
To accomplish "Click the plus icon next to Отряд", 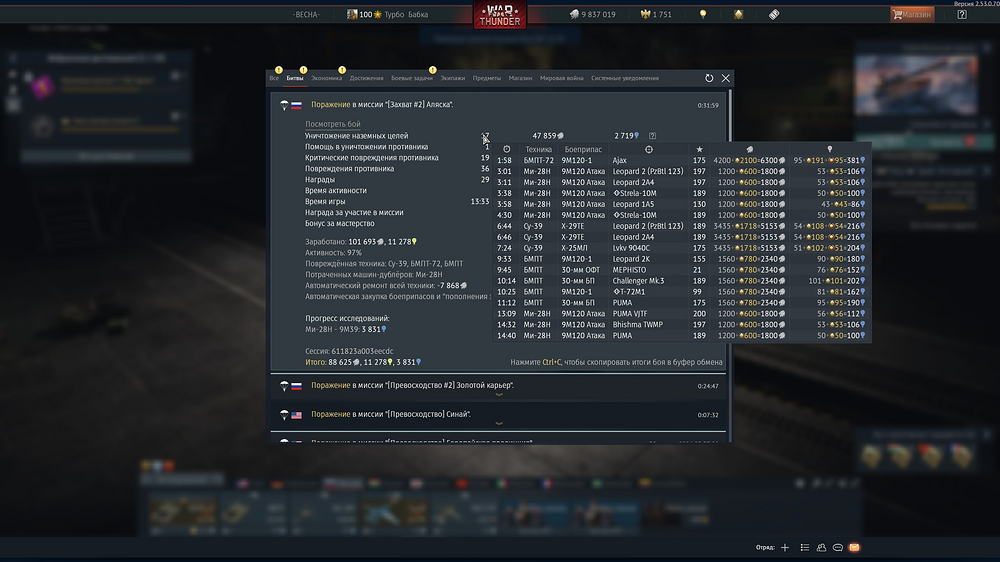I will (785, 548).
